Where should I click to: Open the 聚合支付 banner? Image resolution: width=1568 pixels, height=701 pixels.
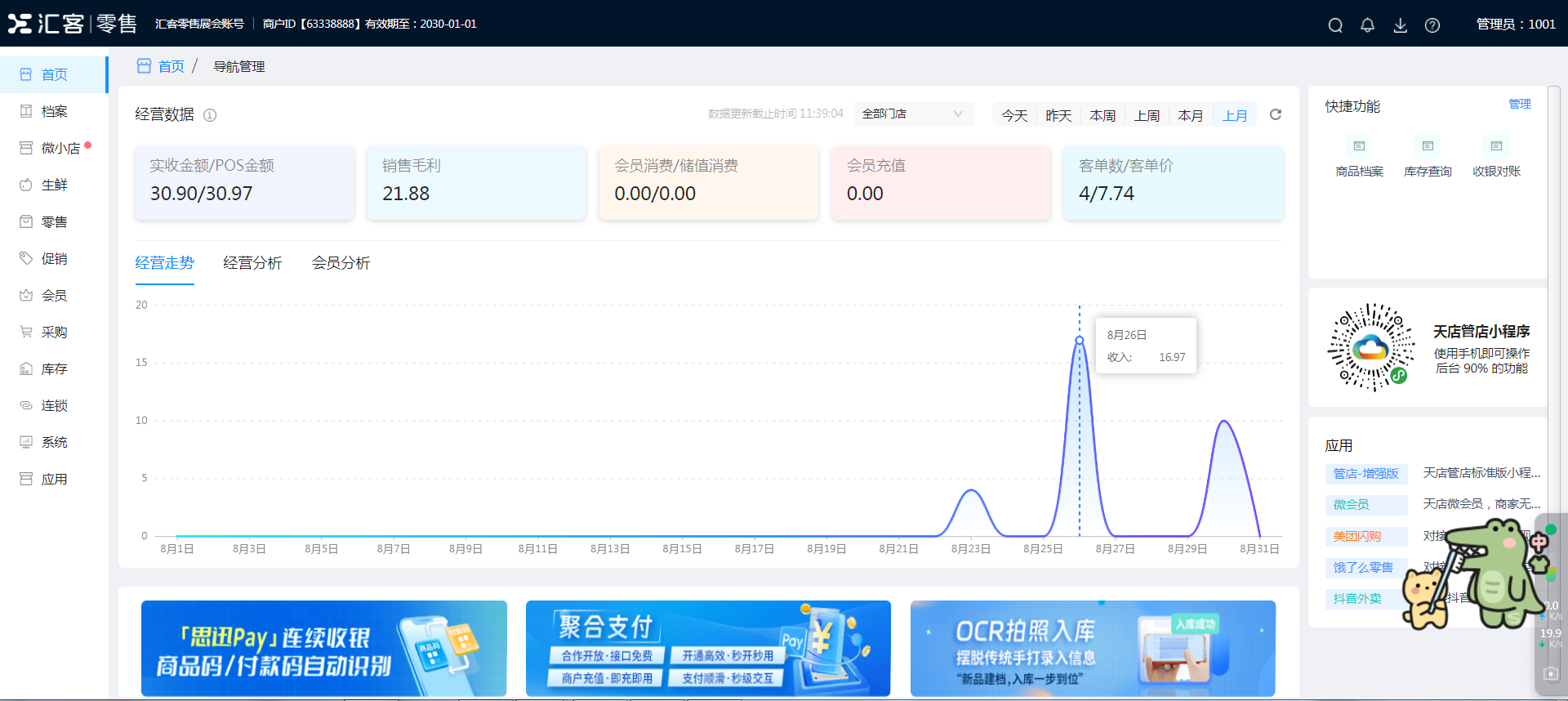pos(708,649)
